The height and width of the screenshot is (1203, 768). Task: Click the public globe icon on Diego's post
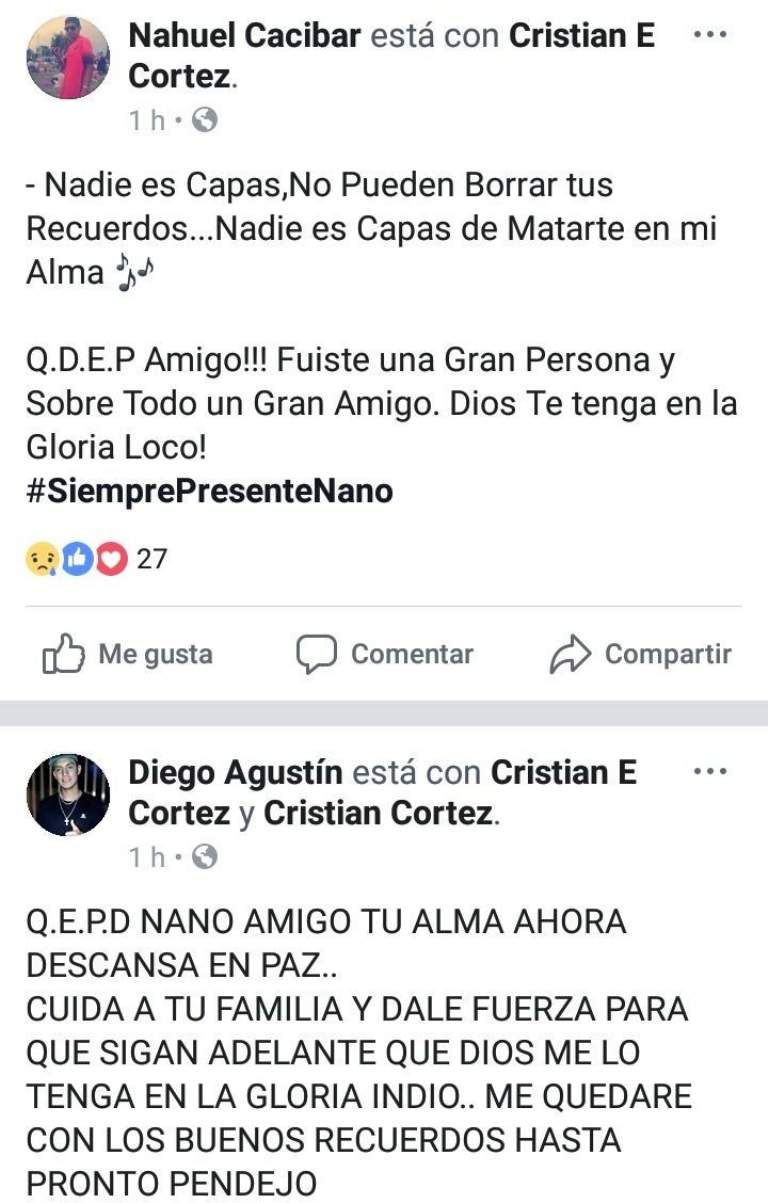click(204, 857)
